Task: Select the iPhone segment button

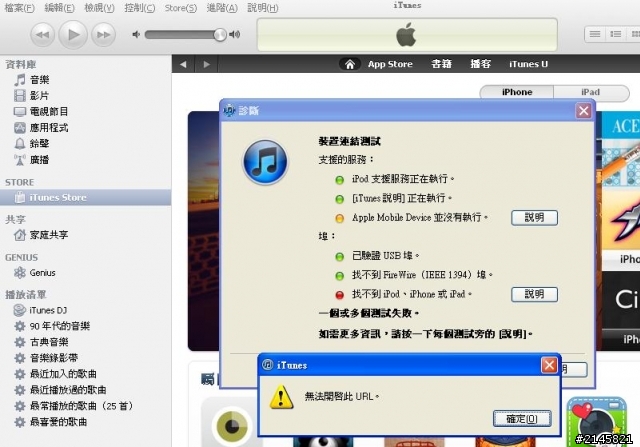Action: coord(517,92)
